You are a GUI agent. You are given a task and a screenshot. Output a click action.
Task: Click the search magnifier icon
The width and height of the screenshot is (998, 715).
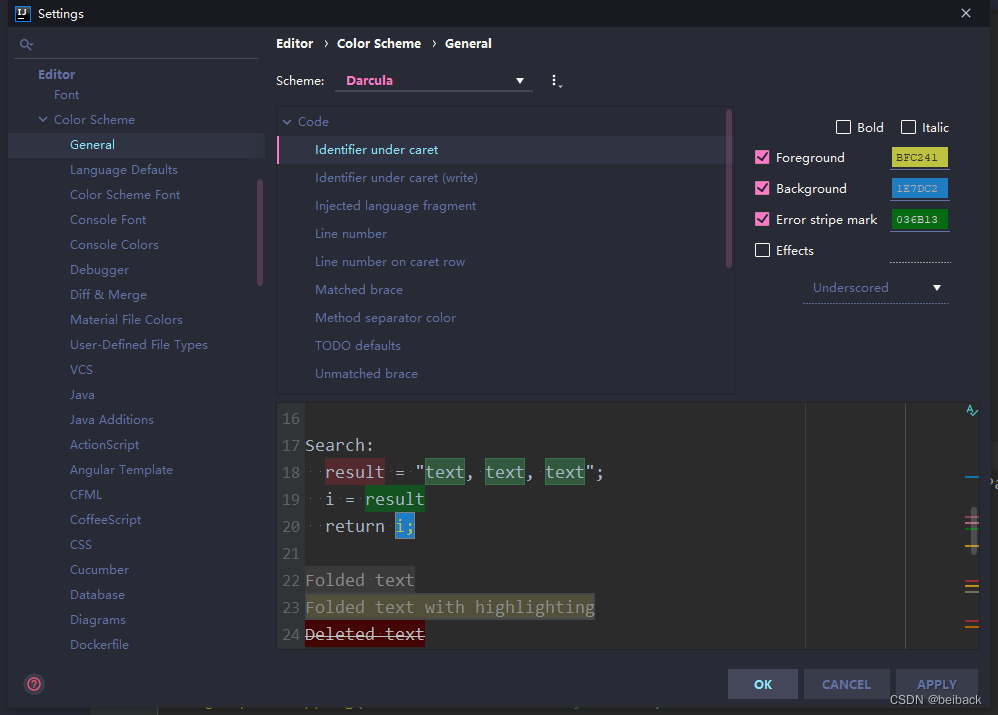[x=26, y=45]
